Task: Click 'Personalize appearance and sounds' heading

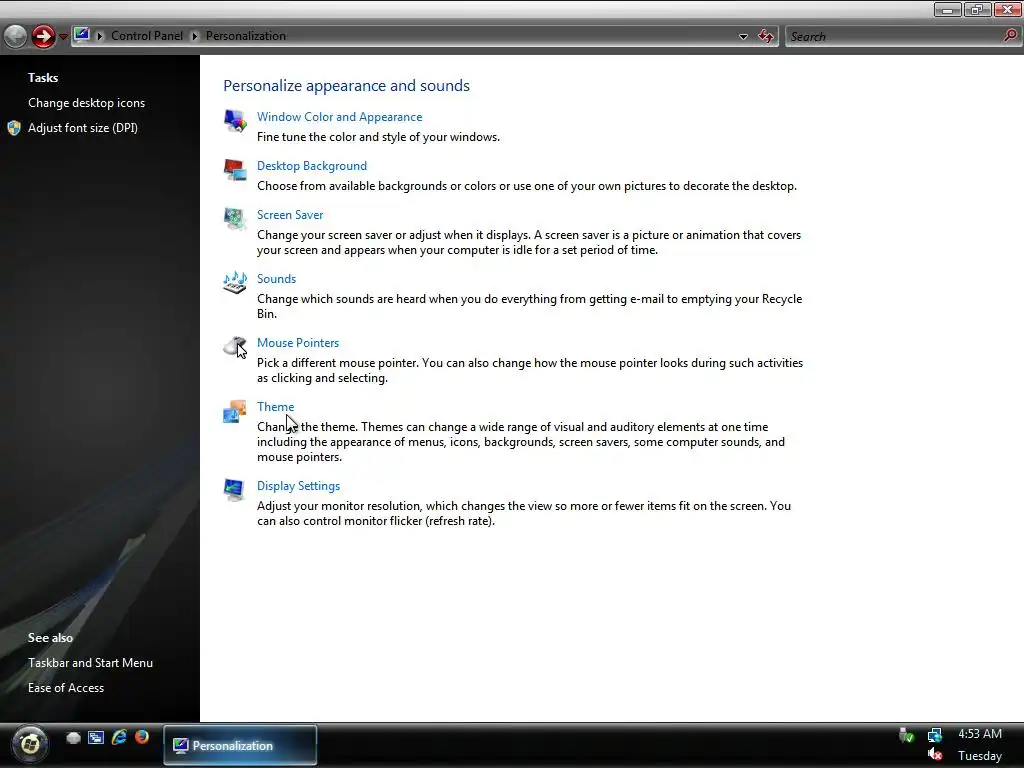Action: click(346, 86)
